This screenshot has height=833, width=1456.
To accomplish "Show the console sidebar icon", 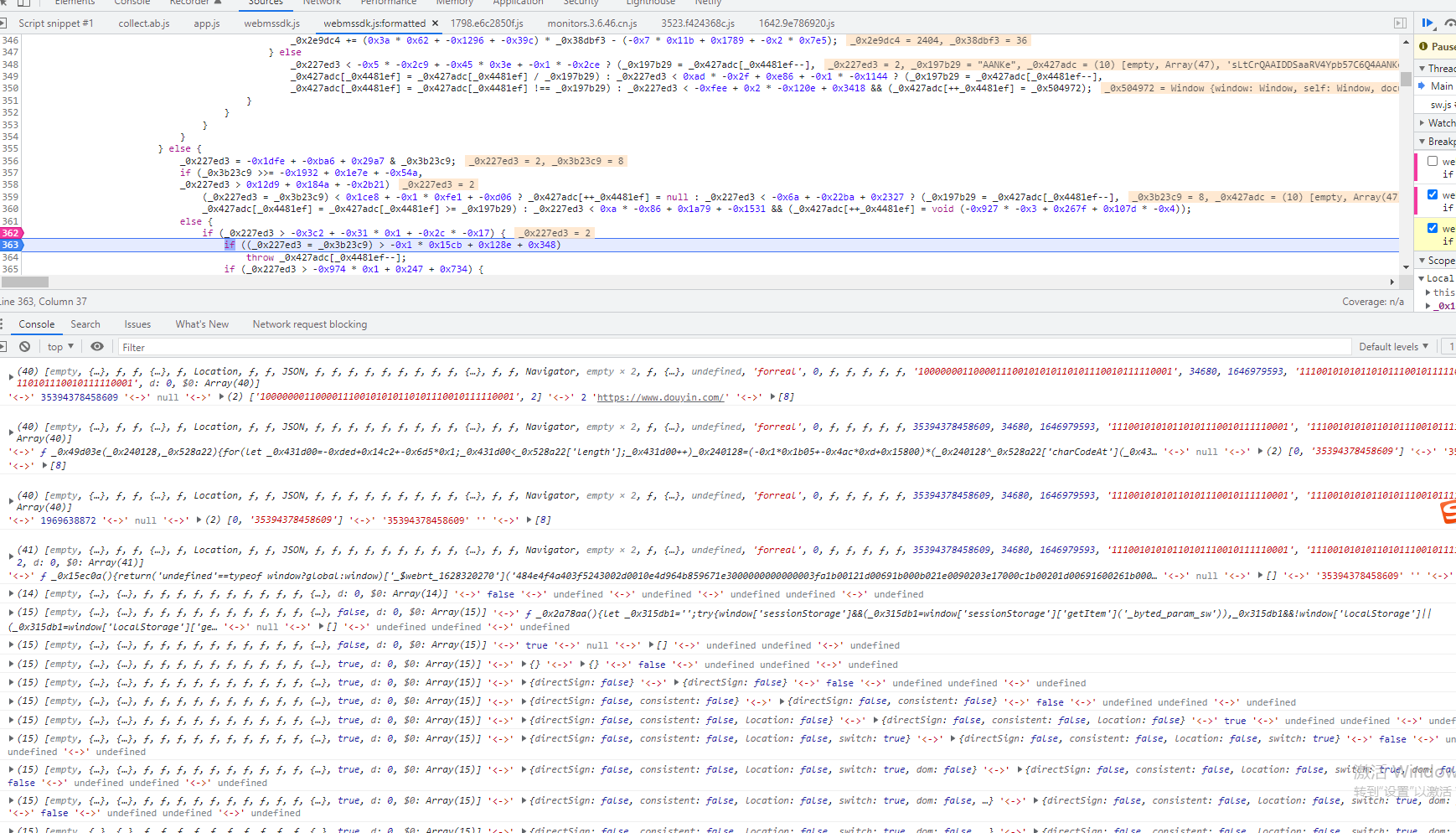I will 3,346.
